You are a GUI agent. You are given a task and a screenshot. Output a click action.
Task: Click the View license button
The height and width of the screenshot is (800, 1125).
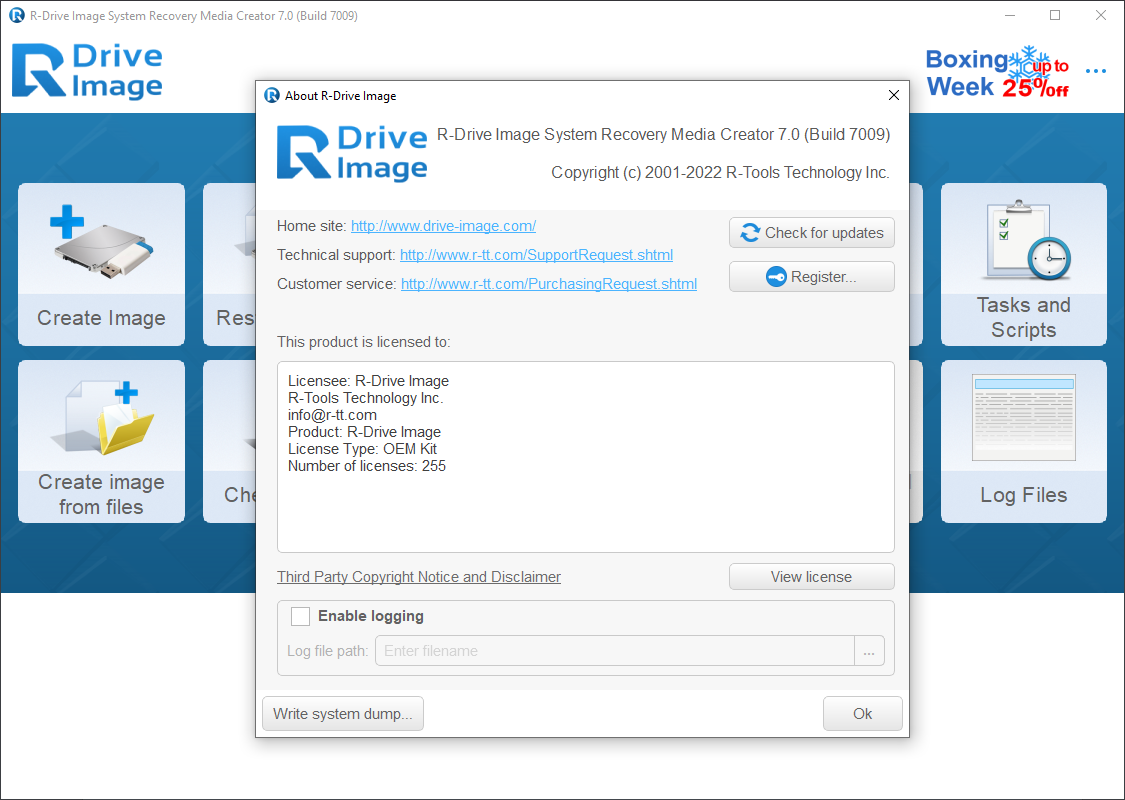(x=811, y=577)
